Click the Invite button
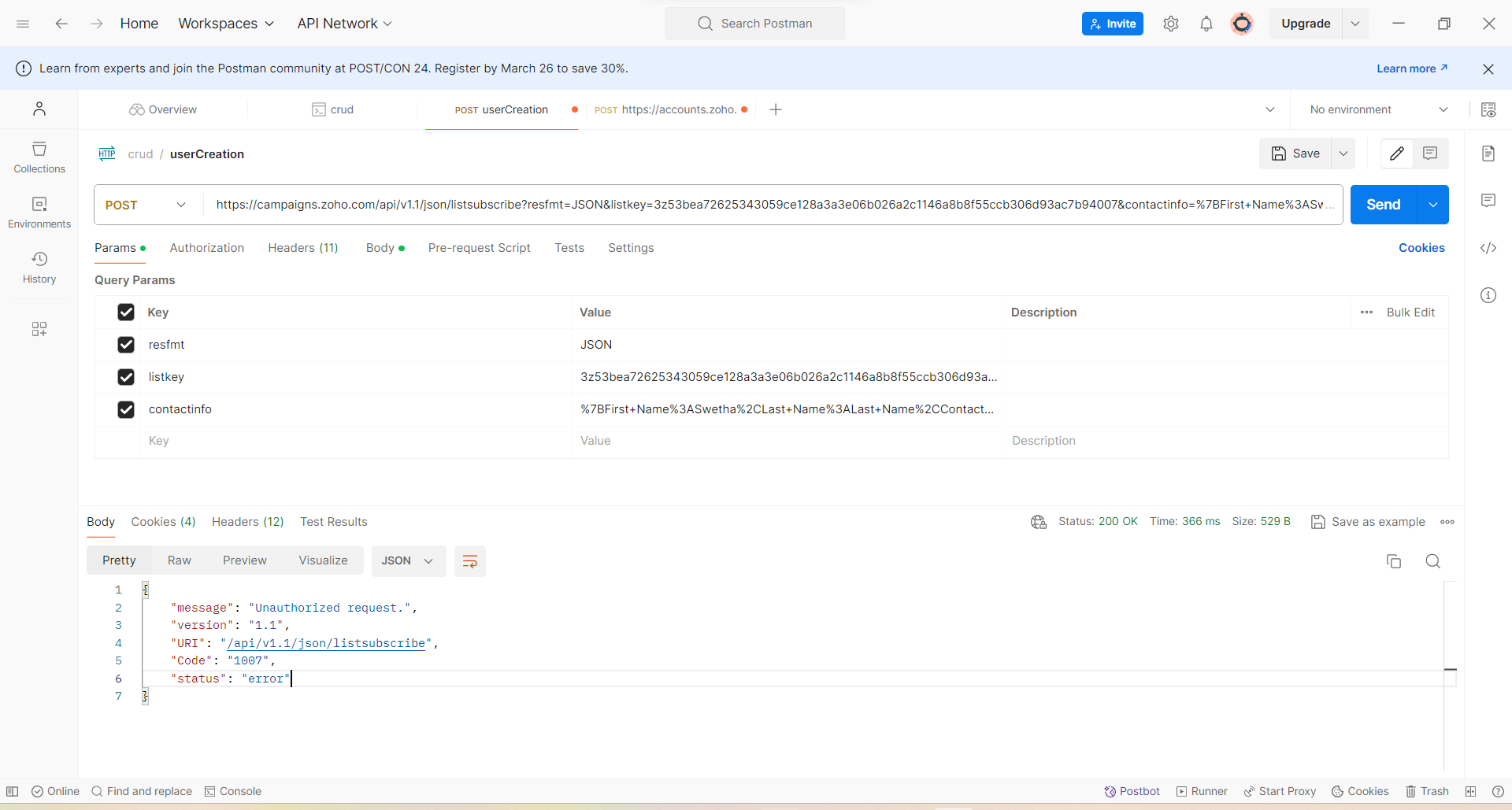The width and height of the screenshot is (1512, 810). click(1113, 24)
